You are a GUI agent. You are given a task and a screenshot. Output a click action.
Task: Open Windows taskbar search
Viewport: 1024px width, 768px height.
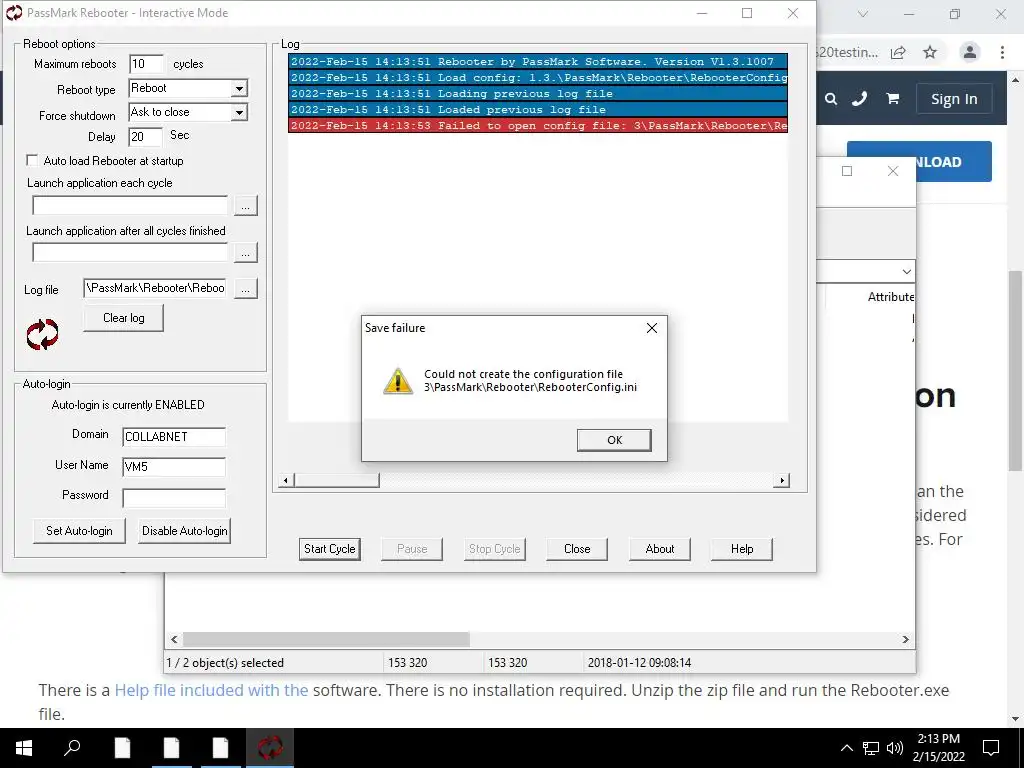point(72,748)
